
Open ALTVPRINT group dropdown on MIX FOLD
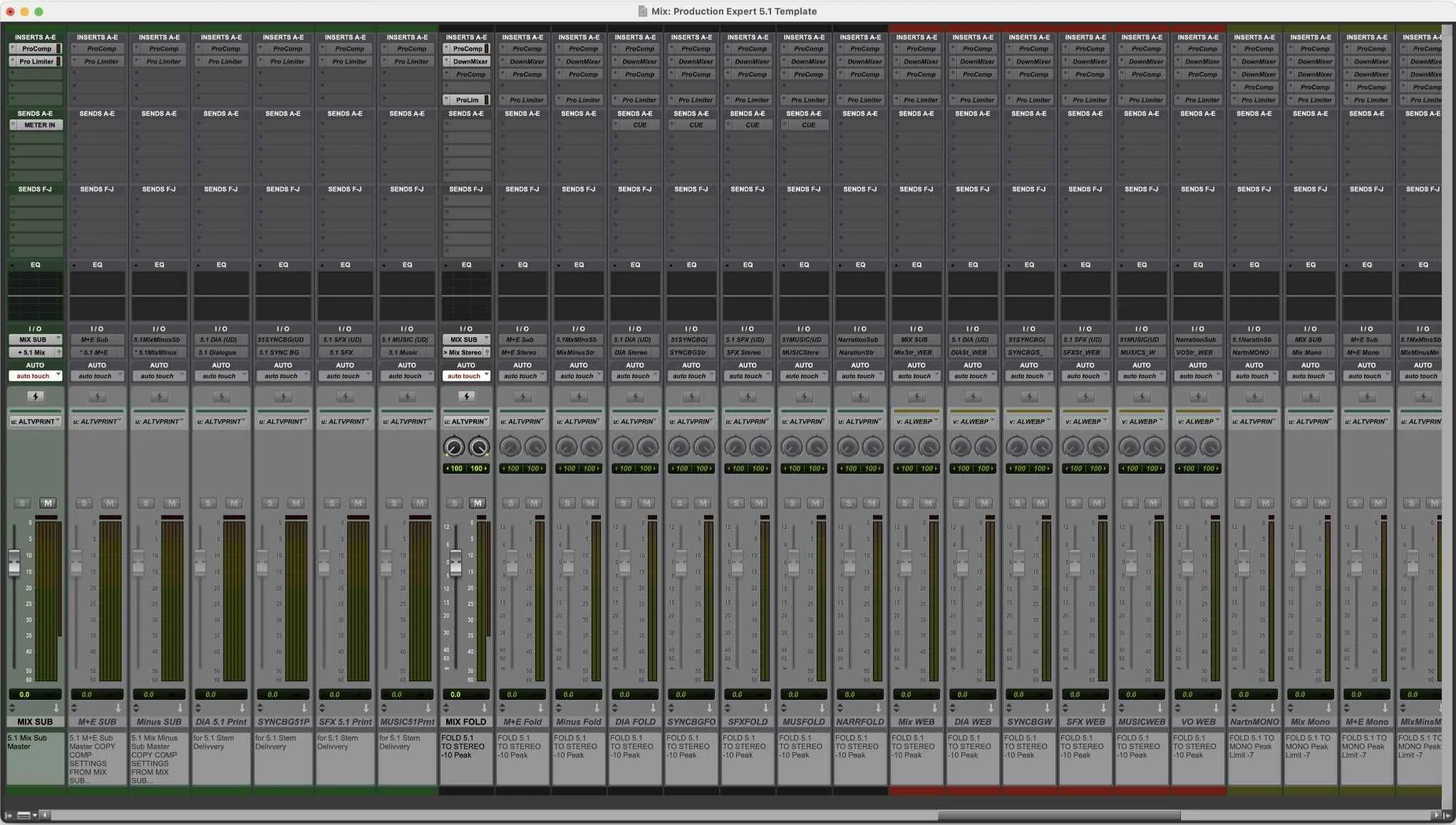(x=466, y=421)
